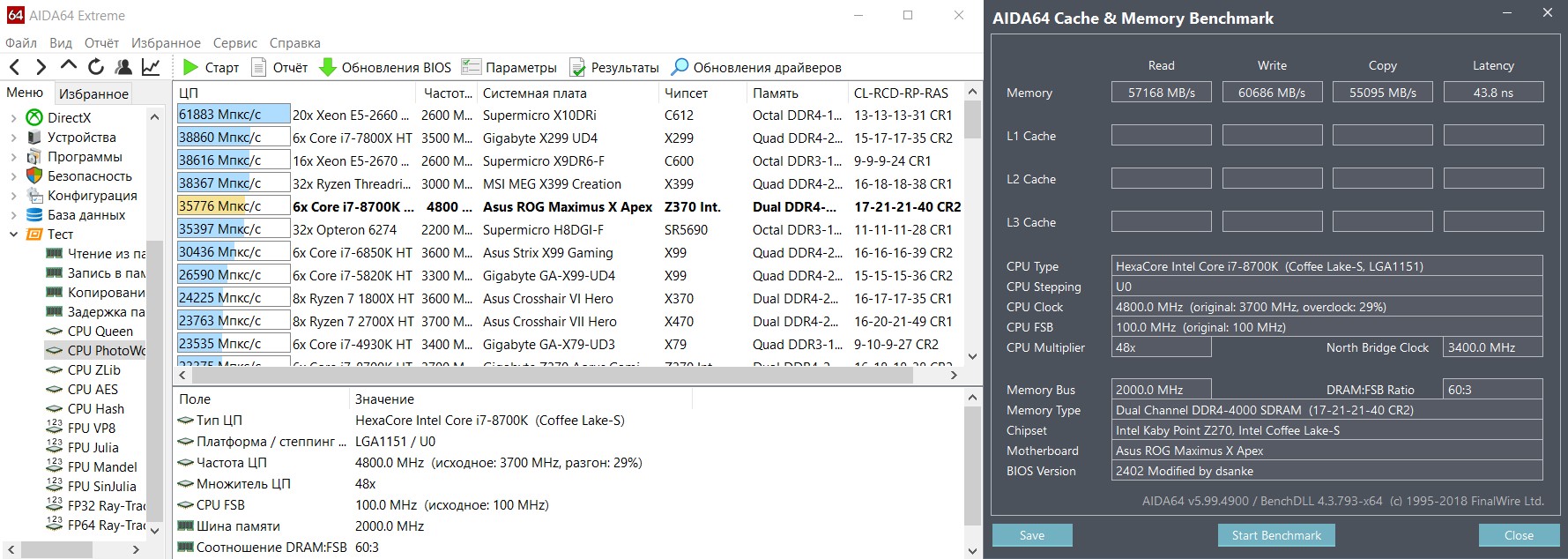Expand the DirectX tree node
1568x559 pixels.
[x=13, y=118]
